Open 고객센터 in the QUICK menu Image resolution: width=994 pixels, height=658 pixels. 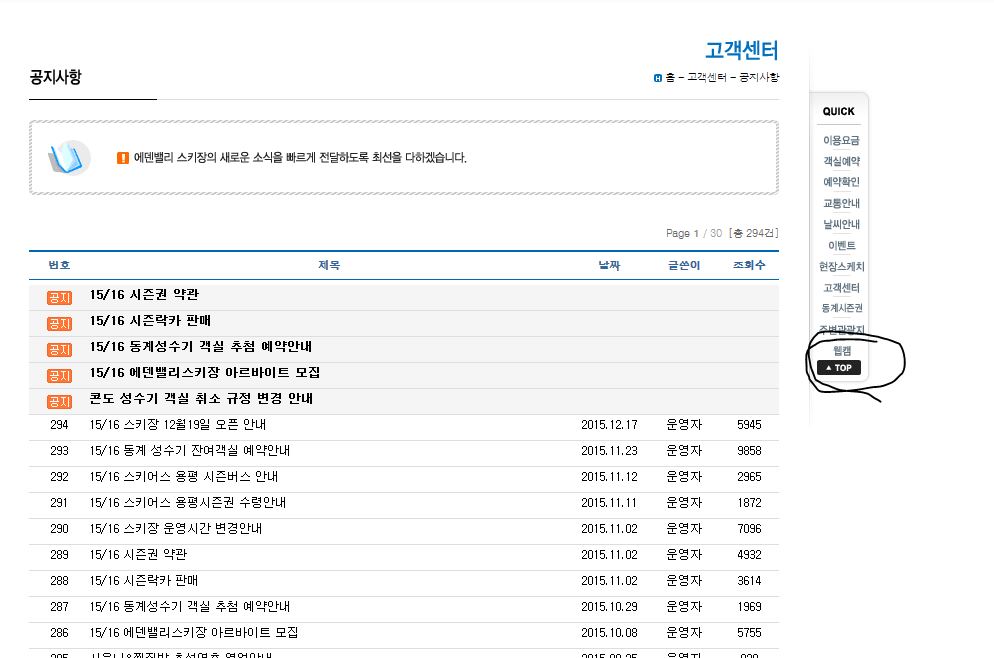(841, 288)
